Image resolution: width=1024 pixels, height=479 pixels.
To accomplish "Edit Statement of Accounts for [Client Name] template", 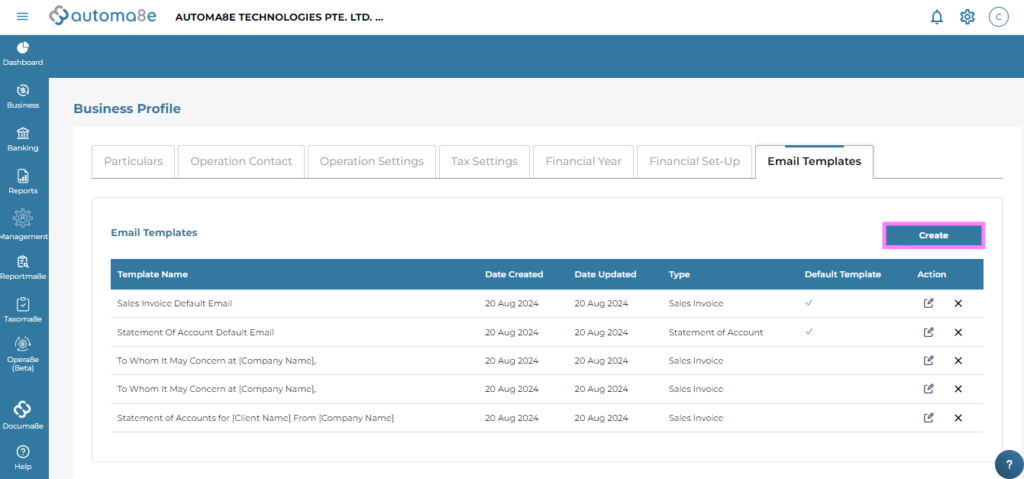I will click(x=929, y=418).
